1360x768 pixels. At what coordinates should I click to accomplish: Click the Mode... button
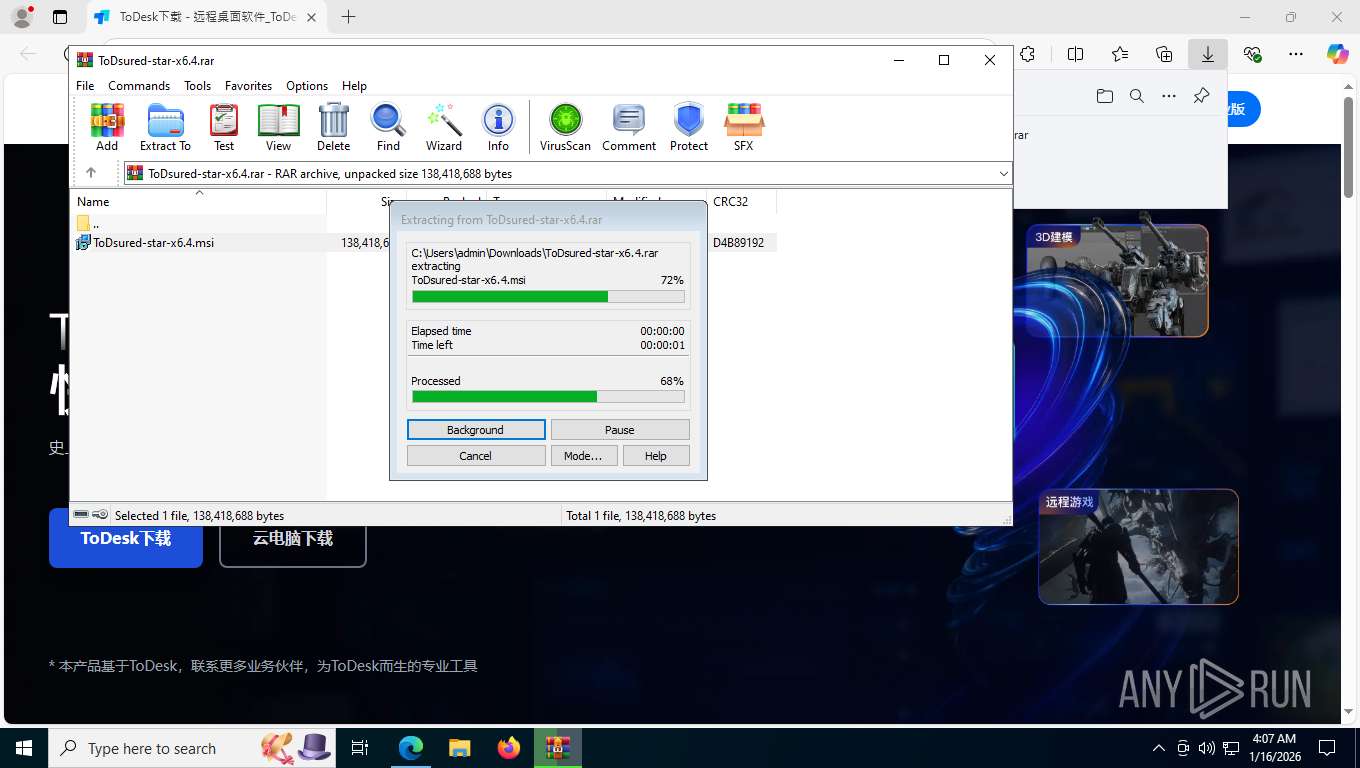[x=583, y=456]
